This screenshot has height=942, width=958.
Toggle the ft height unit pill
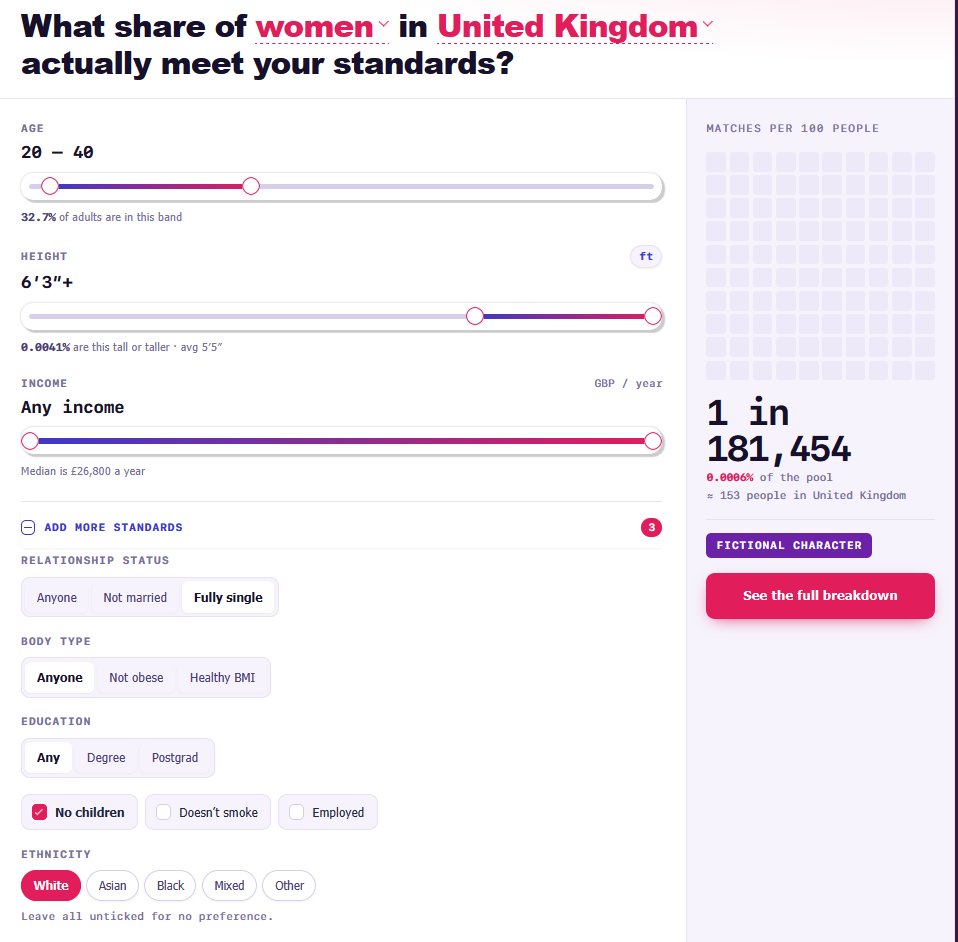click(646, 257)
